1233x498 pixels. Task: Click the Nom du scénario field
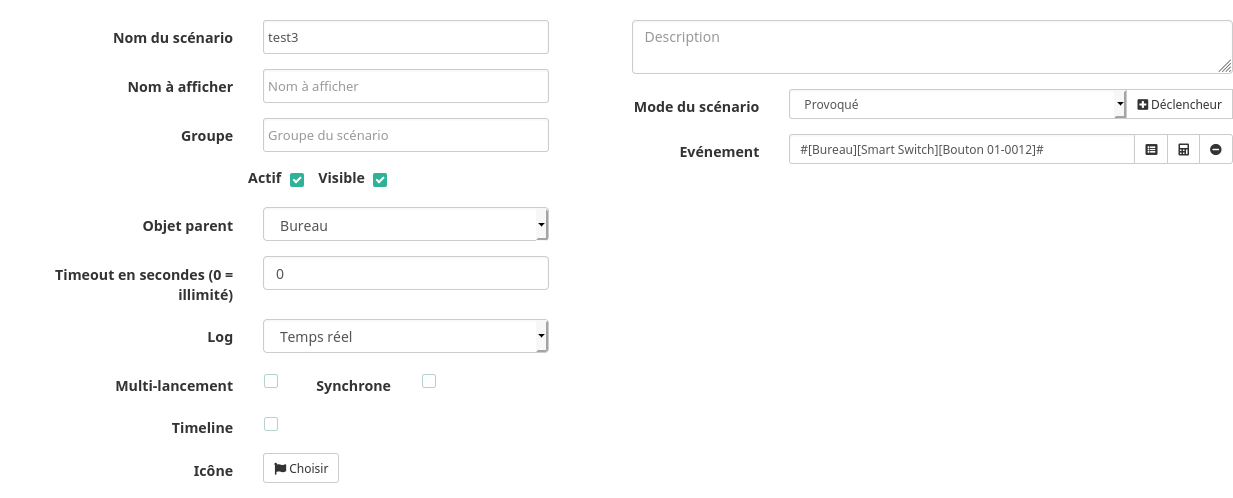[x=405, y=38]
